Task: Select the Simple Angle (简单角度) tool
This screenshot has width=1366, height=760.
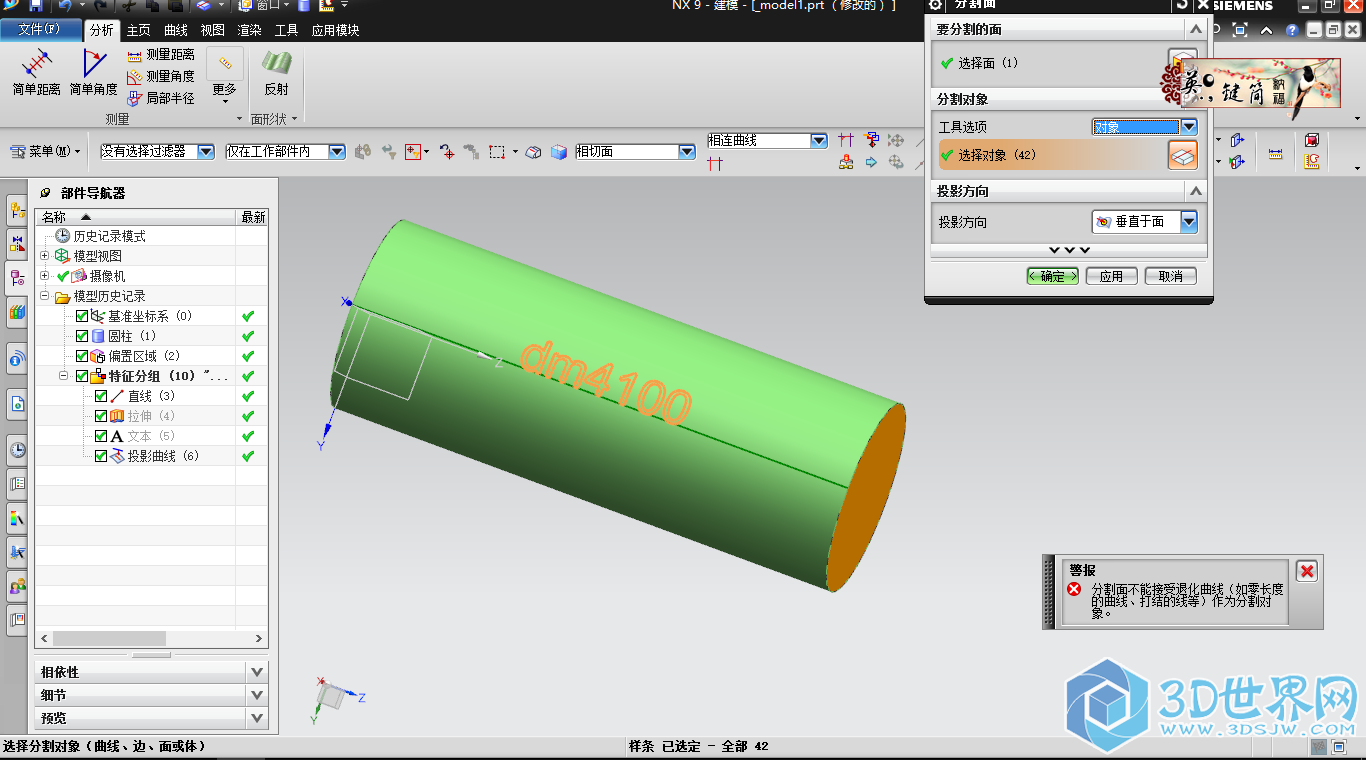Action: point(94,73)
